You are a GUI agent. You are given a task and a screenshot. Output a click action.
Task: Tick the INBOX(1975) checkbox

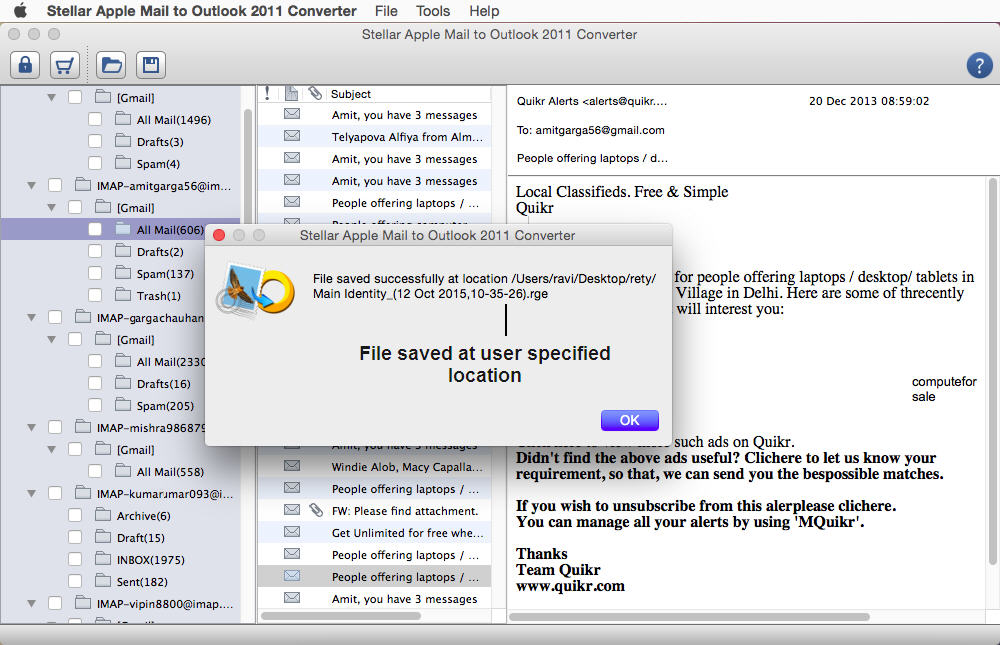(x=75, y=560)
